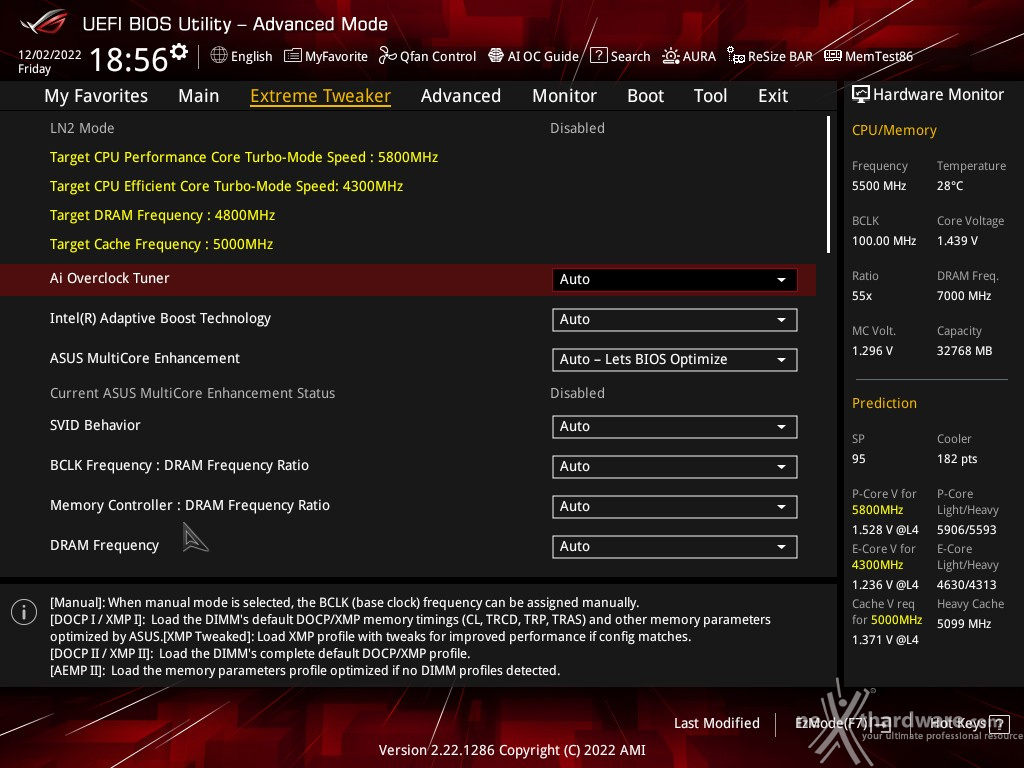Open the AURA lighting icon
The image size is (1024, 768).
(x=671, y=56)
